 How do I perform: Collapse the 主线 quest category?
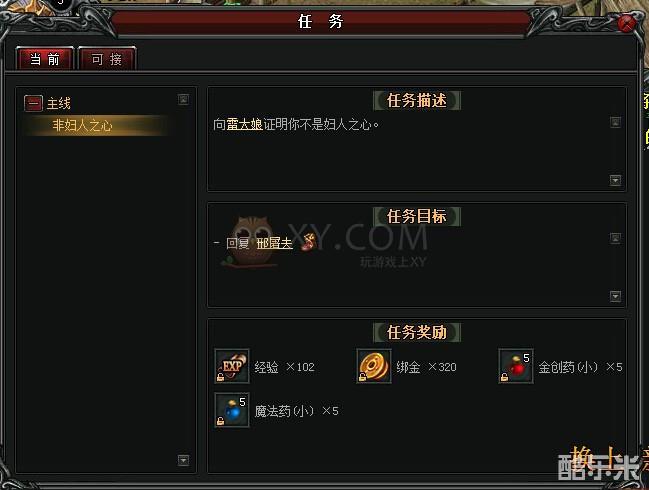33,103
